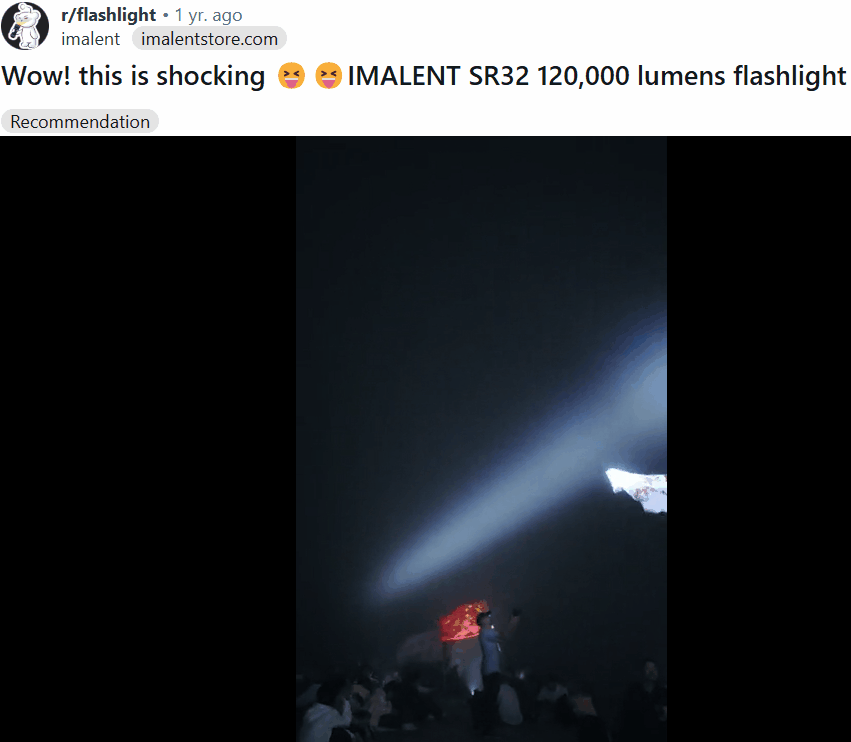Screen dimensions: 851x742
Task: Click 'IMALENT SR32' in the post title
Action: [x=438, y=75]
